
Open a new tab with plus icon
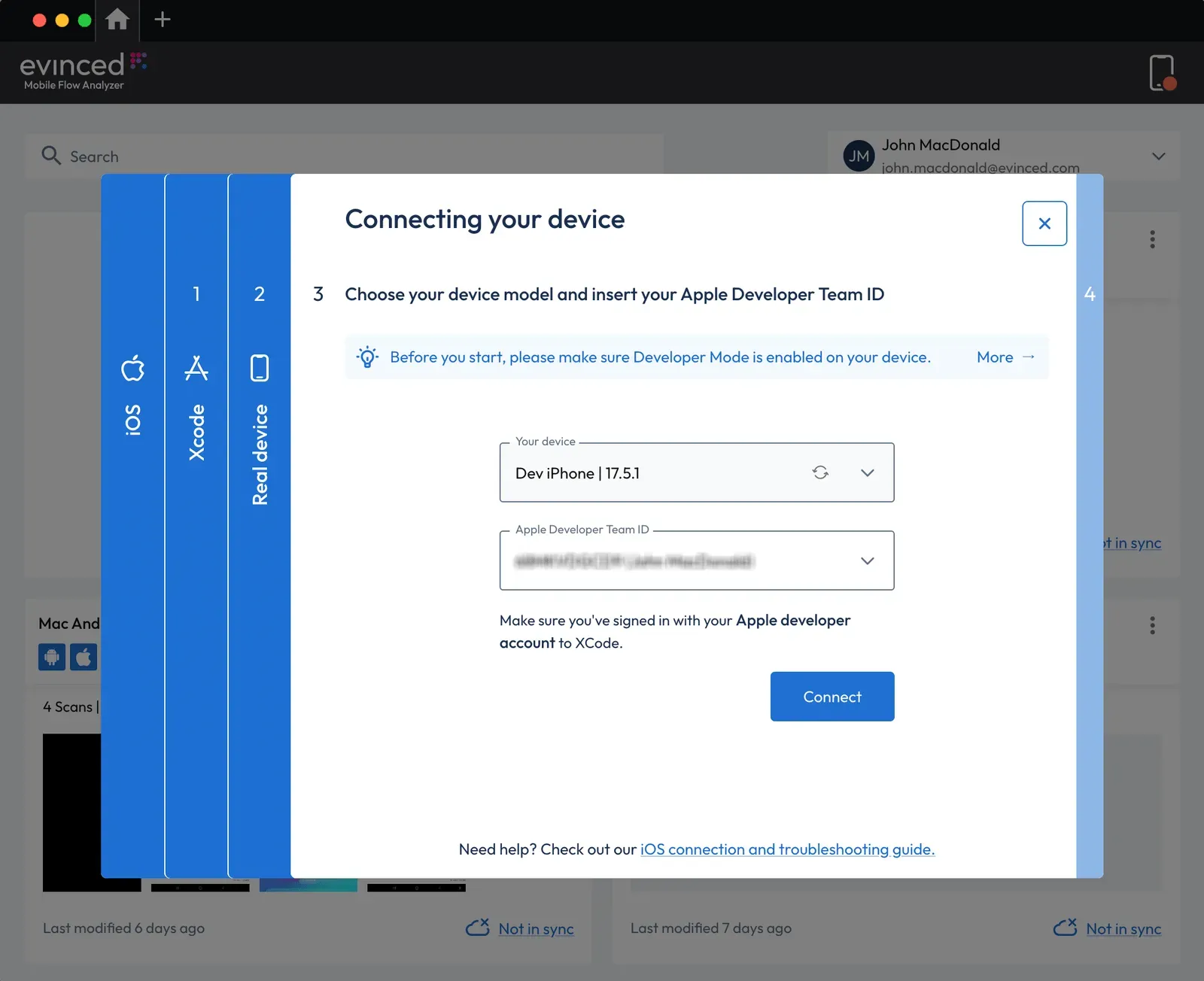coord(163,19)
